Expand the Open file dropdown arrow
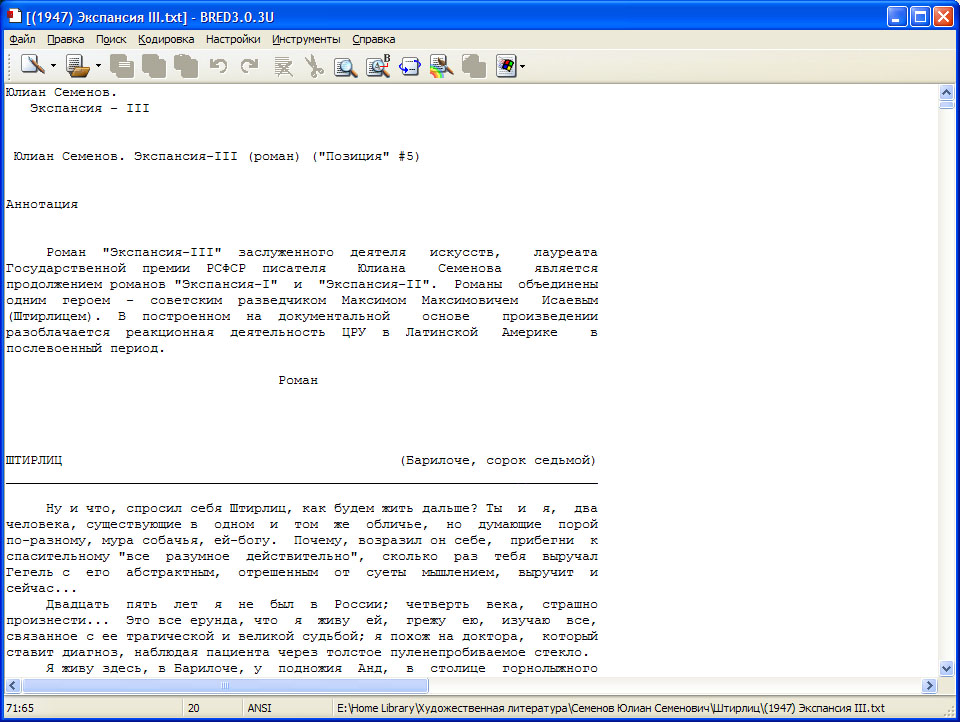Image resolution: width=960 pixels, height=722 pixels. tap(98, 66)
